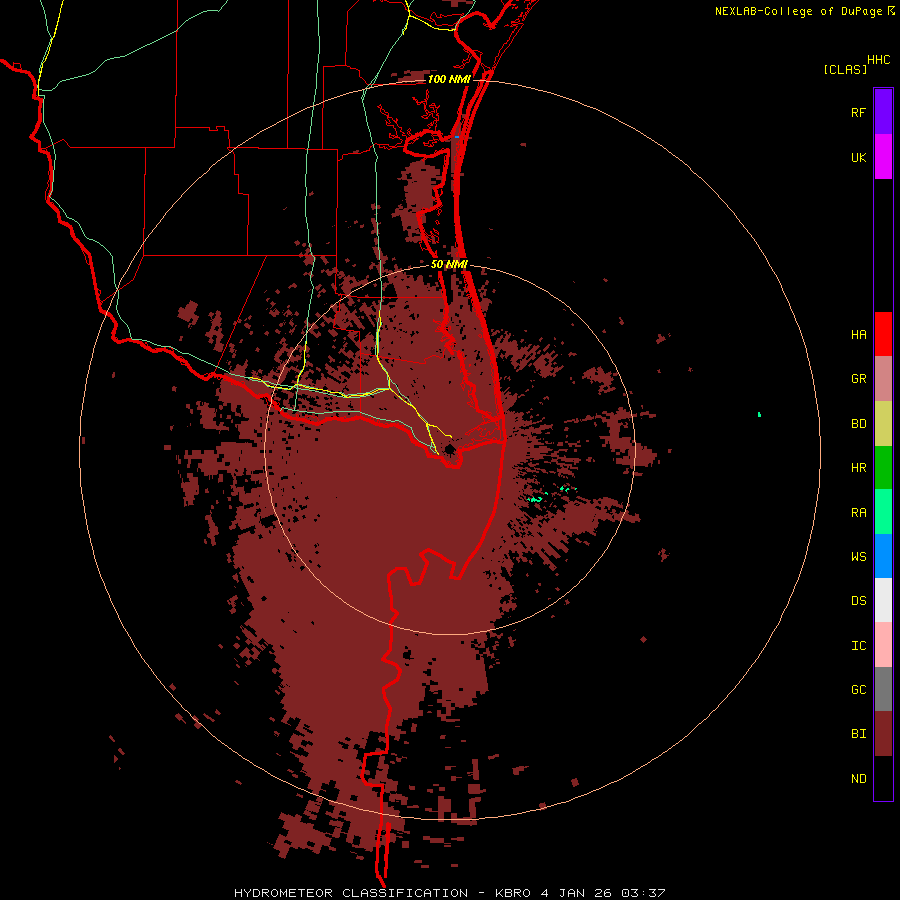Click the BD yellow legend swatch
The height and width of the screenshot is (900, 900).
coord(883,423)
